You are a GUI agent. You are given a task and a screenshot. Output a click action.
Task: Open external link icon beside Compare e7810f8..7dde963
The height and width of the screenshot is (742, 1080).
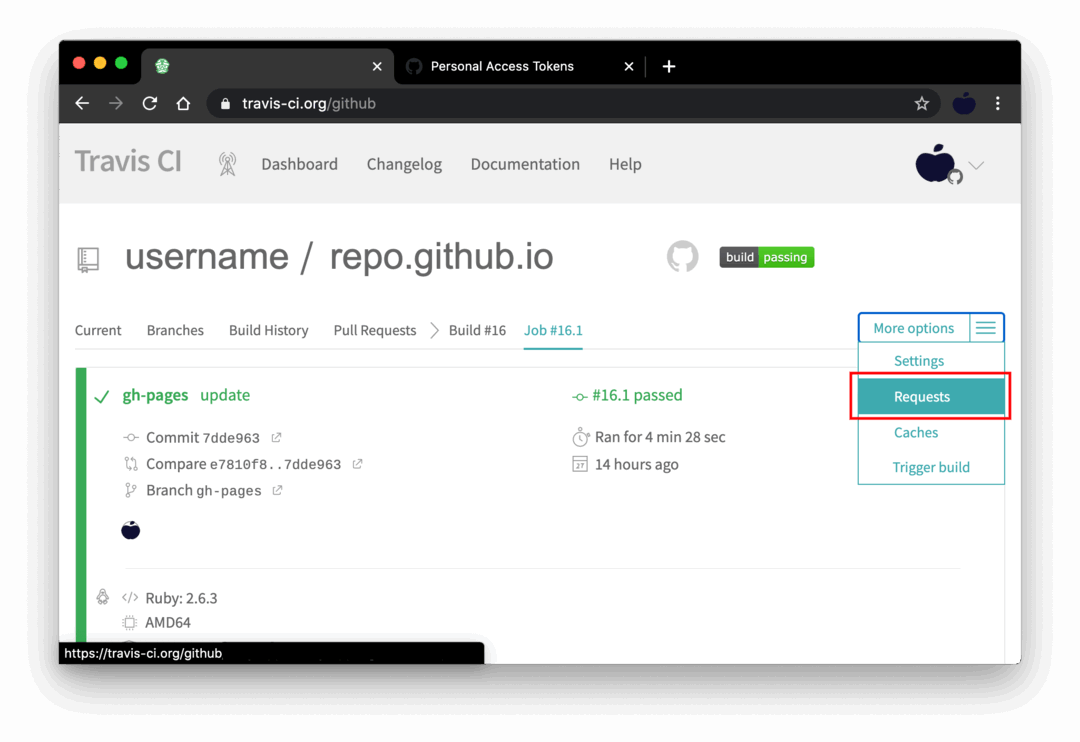pos(357,464)
